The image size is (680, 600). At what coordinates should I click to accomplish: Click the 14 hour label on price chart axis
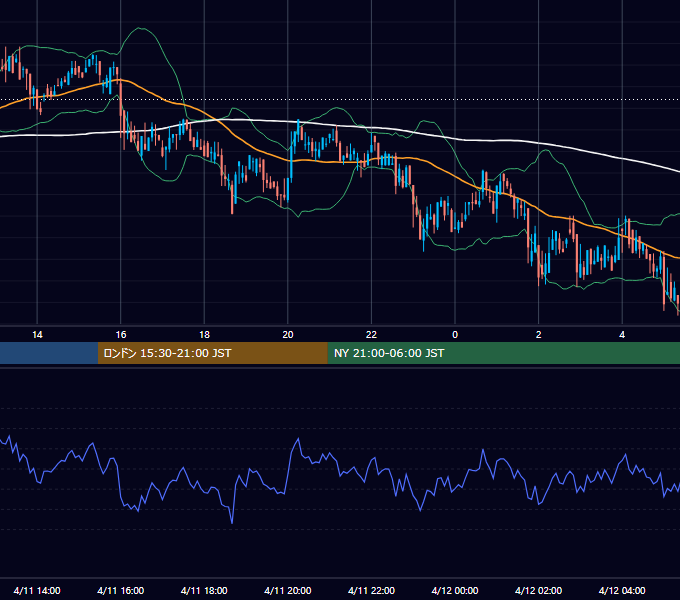[x=37, y=335]
